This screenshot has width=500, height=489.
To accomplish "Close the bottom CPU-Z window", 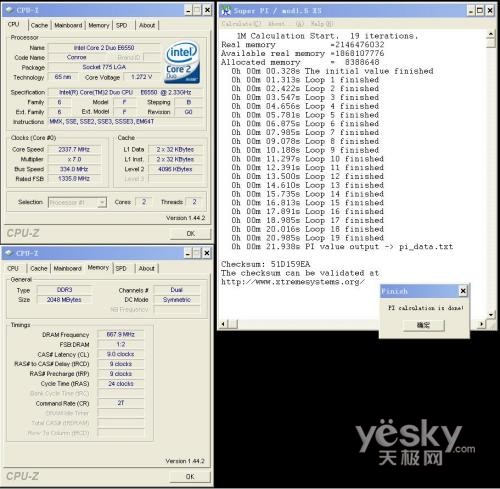I will (x=207, y=253).
